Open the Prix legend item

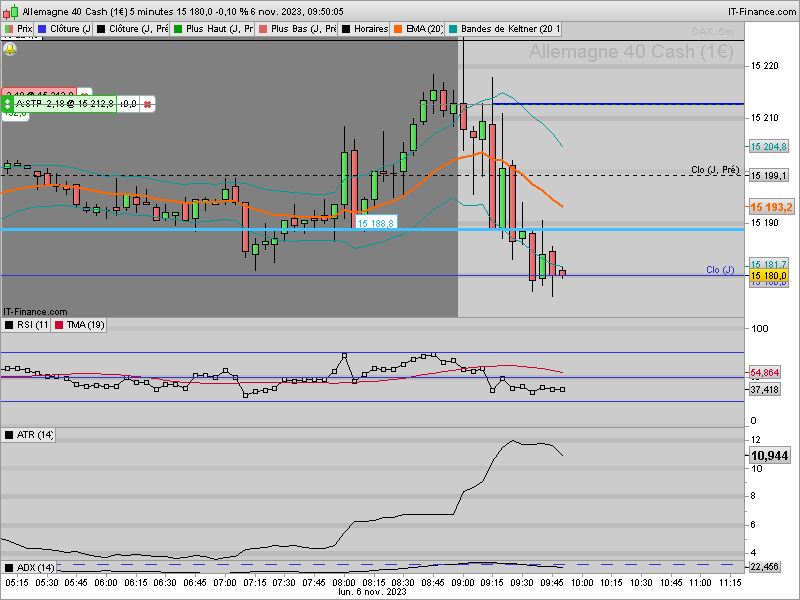tap(18, 29)
